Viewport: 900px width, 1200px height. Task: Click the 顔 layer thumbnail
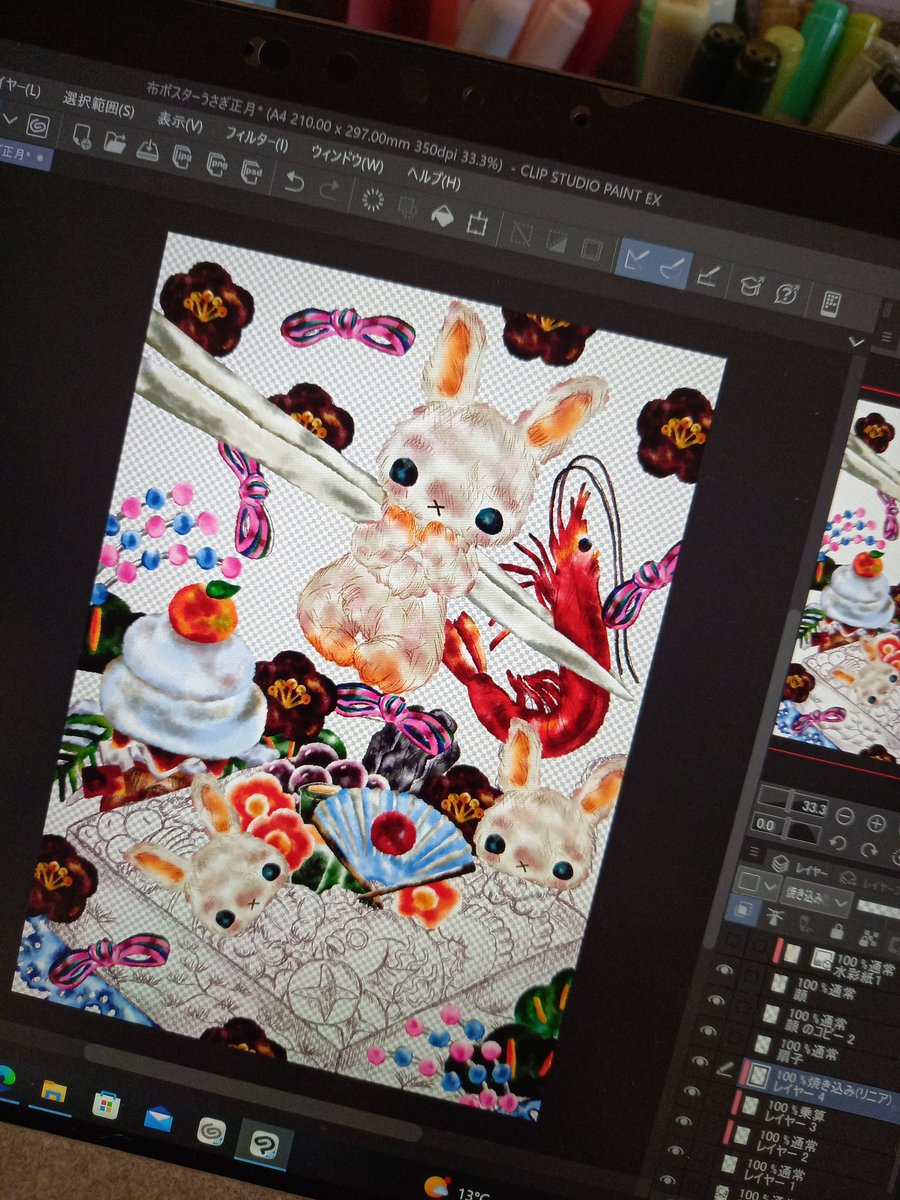click(x=781, y=985)
